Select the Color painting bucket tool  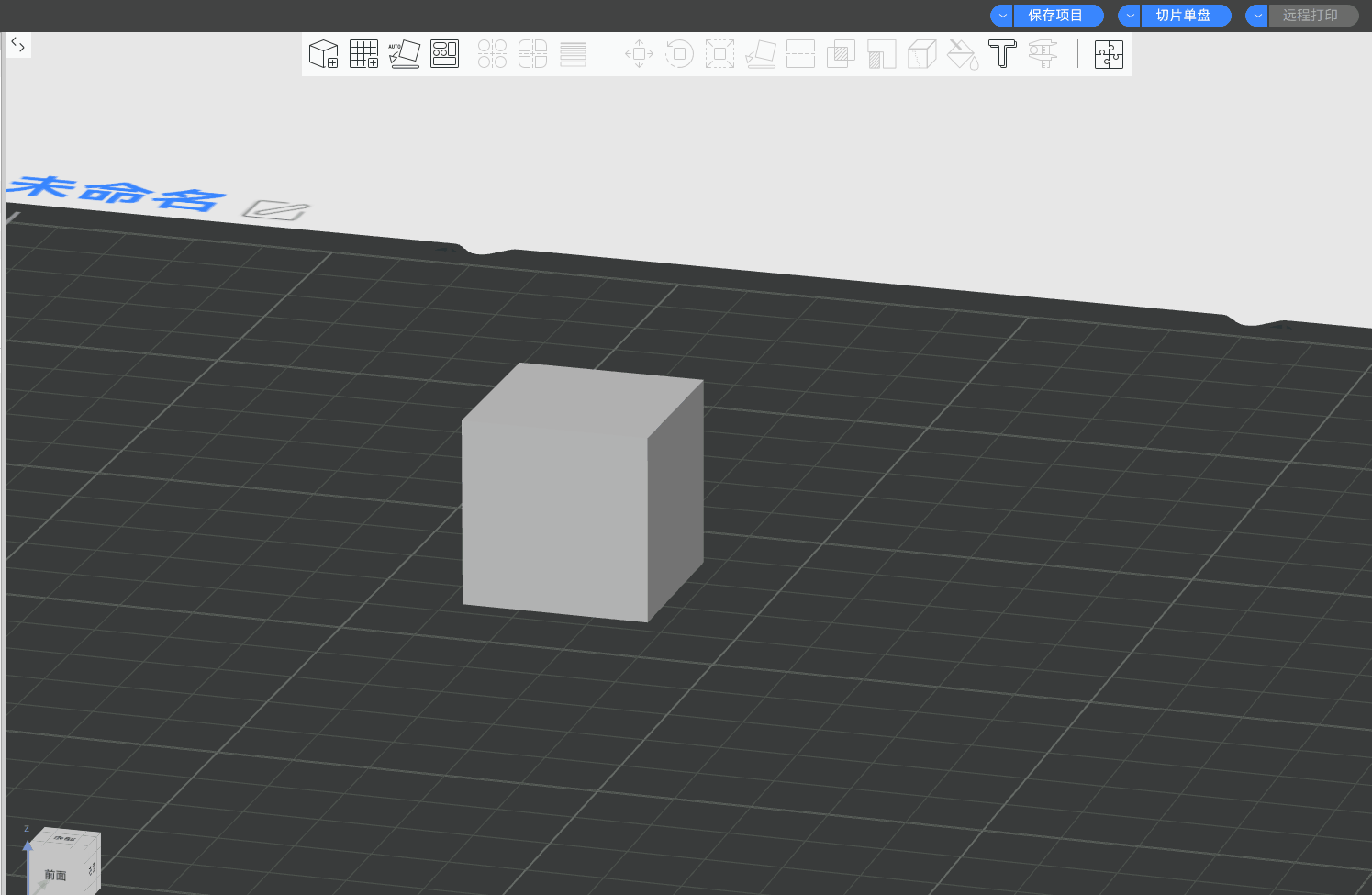pyautogui.click(x=962, y=54)
